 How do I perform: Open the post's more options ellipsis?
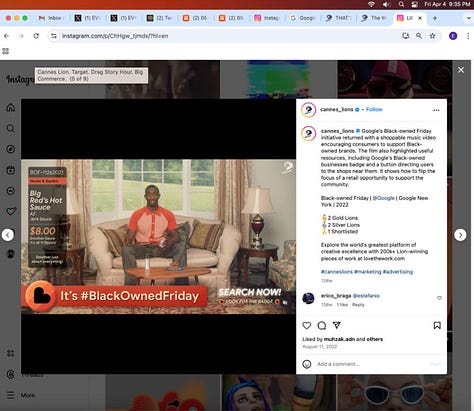[436, 110]
